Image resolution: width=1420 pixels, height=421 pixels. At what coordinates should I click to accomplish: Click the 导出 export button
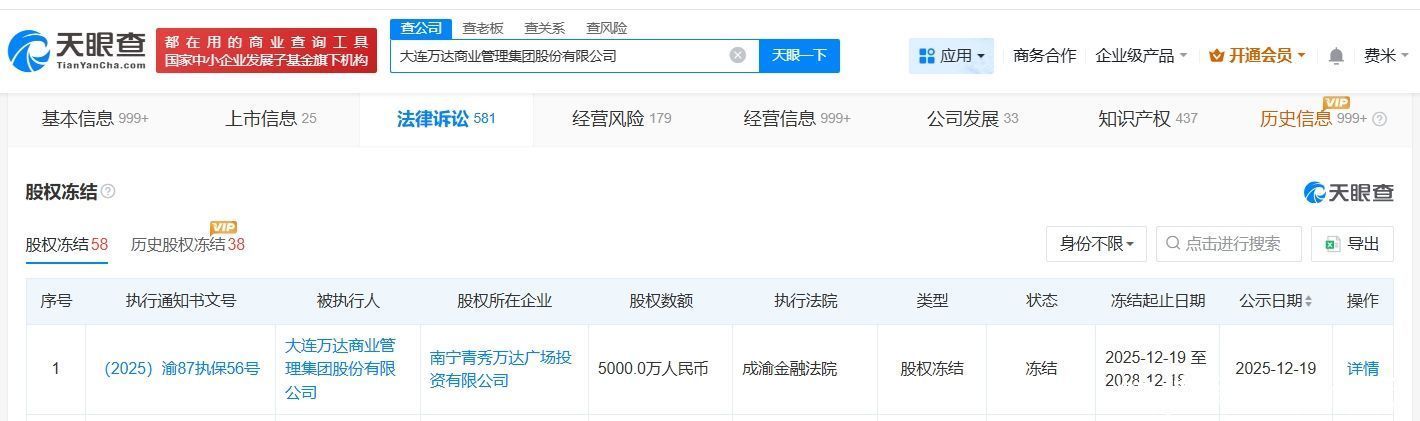(1352, 244)
